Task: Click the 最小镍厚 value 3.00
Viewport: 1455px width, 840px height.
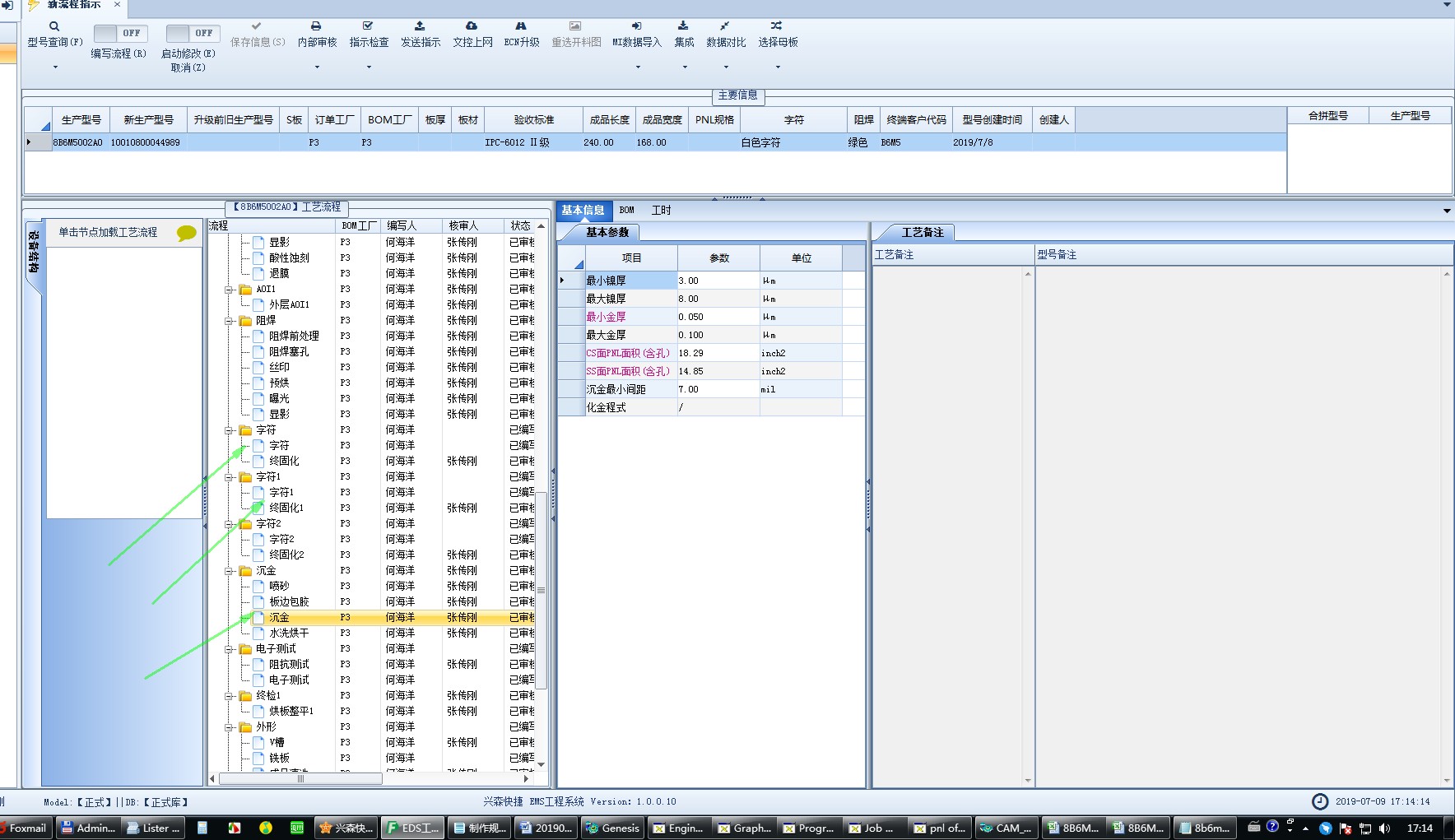Action: 718,281
